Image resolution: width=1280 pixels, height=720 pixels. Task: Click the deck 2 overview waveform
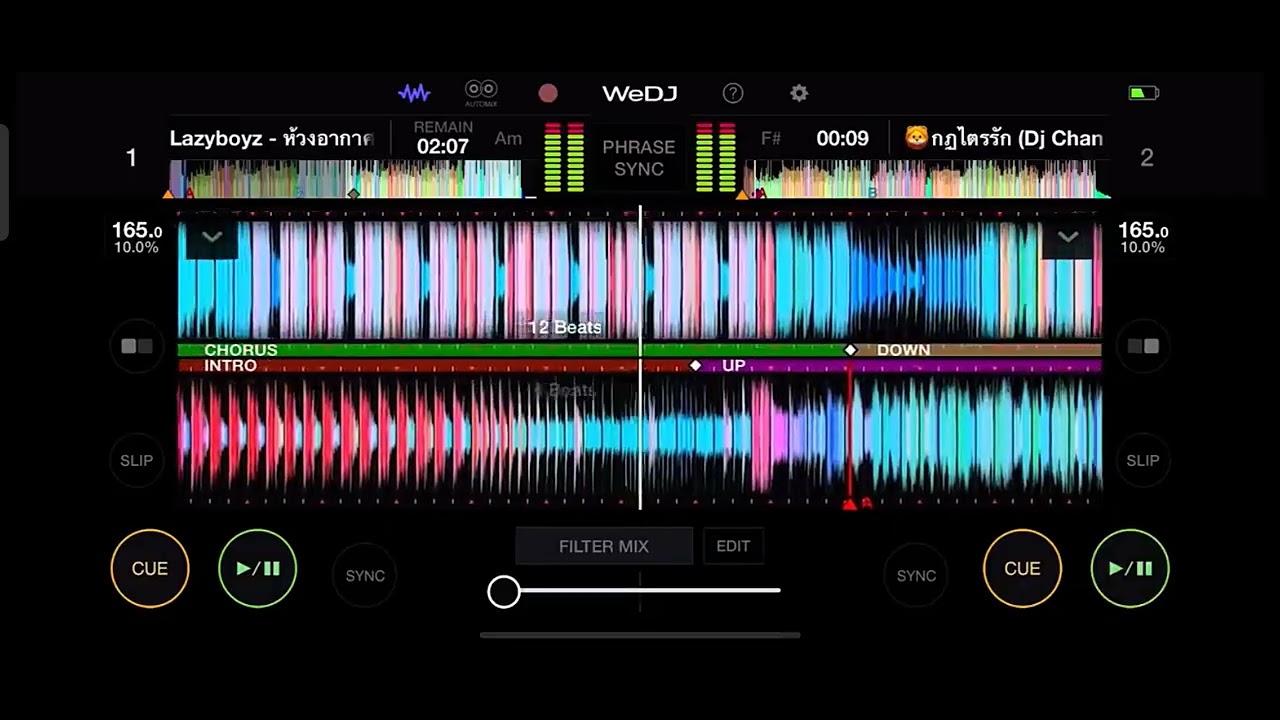tap(925, 179)
